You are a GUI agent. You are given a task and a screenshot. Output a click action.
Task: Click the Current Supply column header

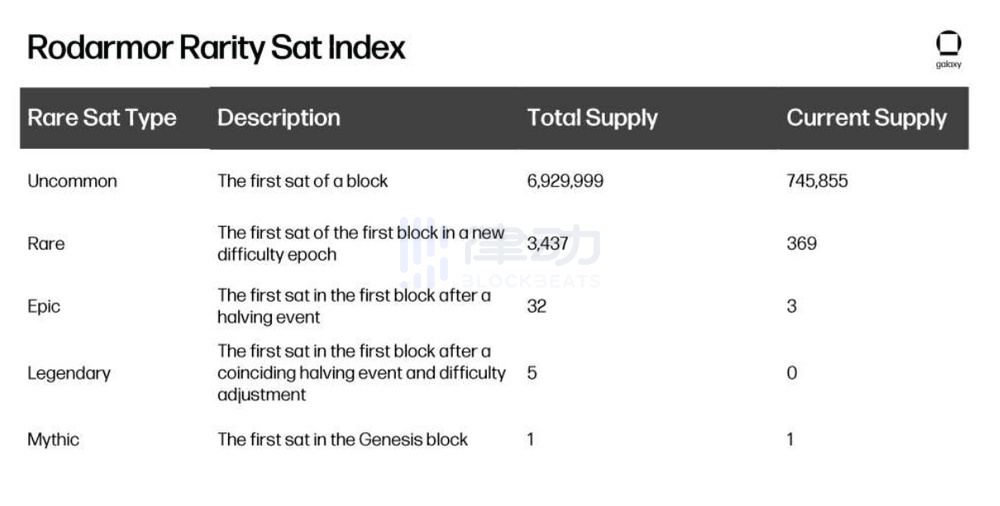coord(866,118)
